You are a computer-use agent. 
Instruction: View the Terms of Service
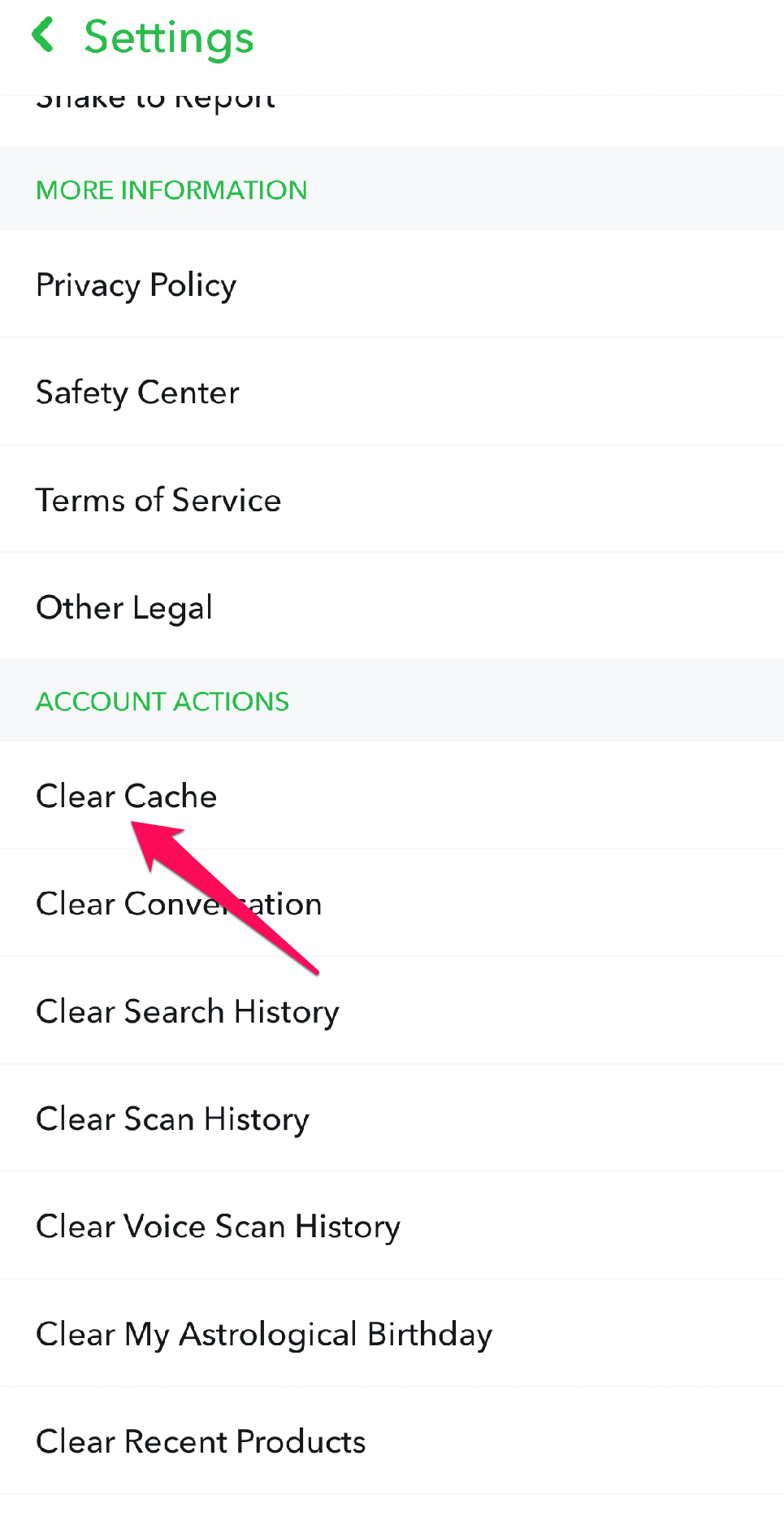(158, 500)
